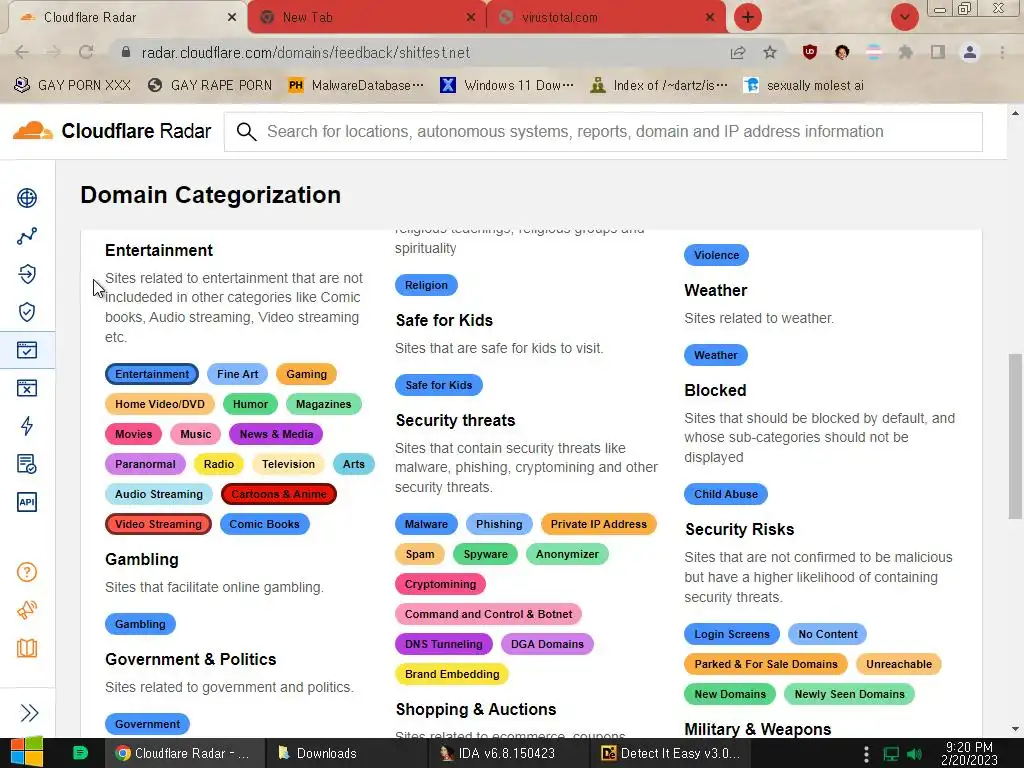The height and width of the screenshot is (768, 1024).
Task: Bookmark page with star icon
Action: point(770,52)
